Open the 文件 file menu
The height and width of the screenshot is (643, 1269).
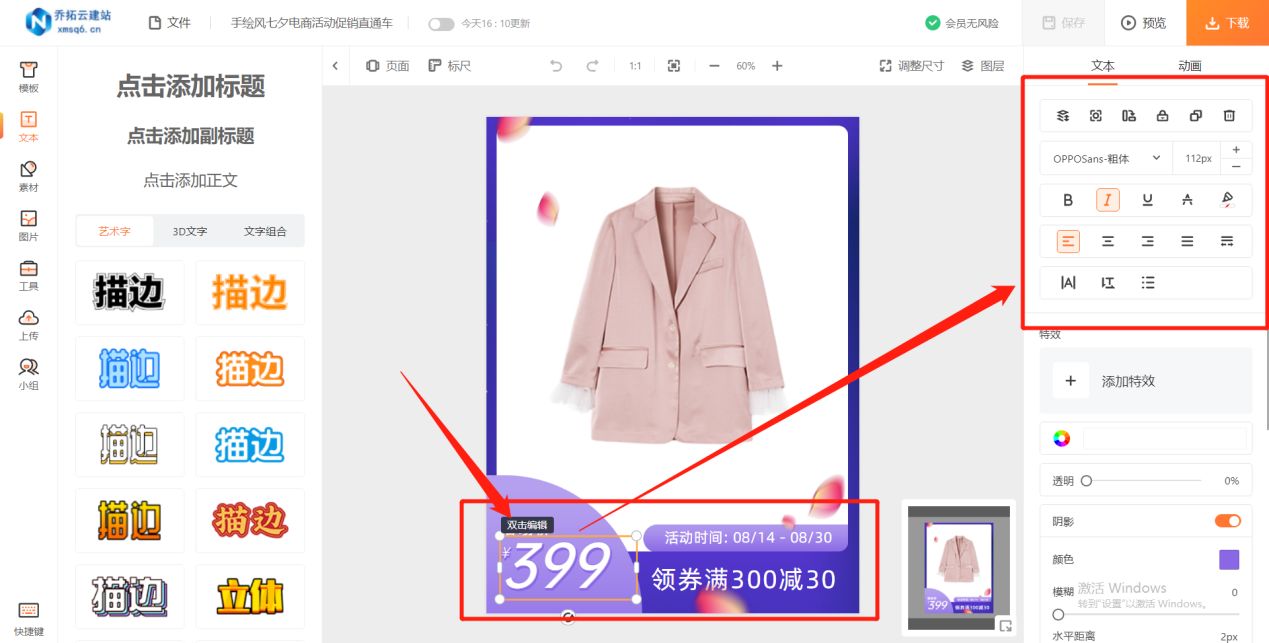169,23
